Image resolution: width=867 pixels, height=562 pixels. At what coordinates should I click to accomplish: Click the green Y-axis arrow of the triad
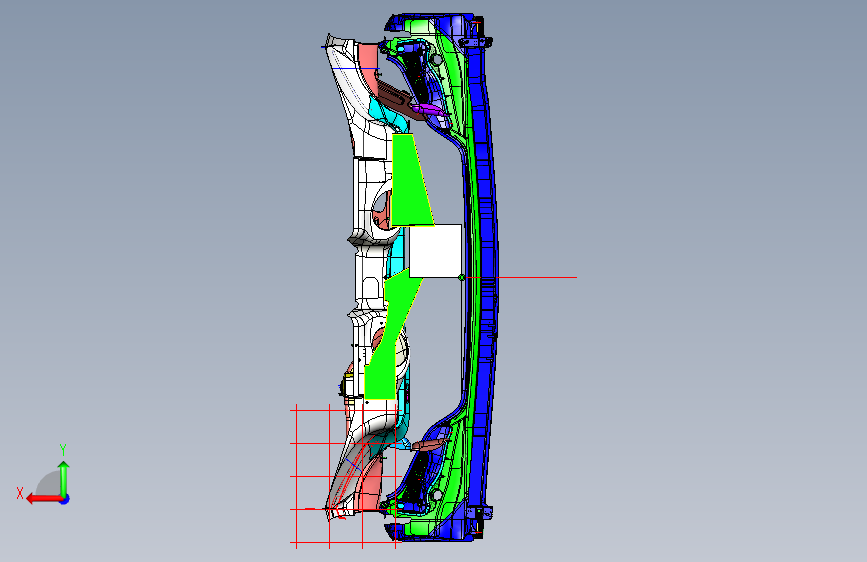[64, 478]
